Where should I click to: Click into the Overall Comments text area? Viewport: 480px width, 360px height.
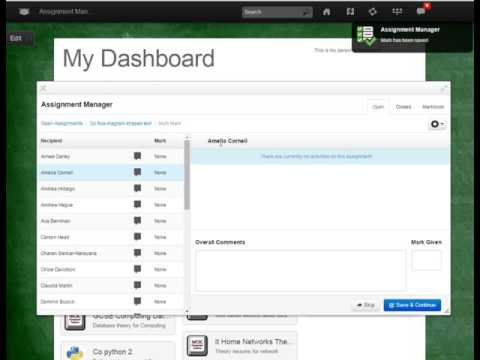click(301, 270)
